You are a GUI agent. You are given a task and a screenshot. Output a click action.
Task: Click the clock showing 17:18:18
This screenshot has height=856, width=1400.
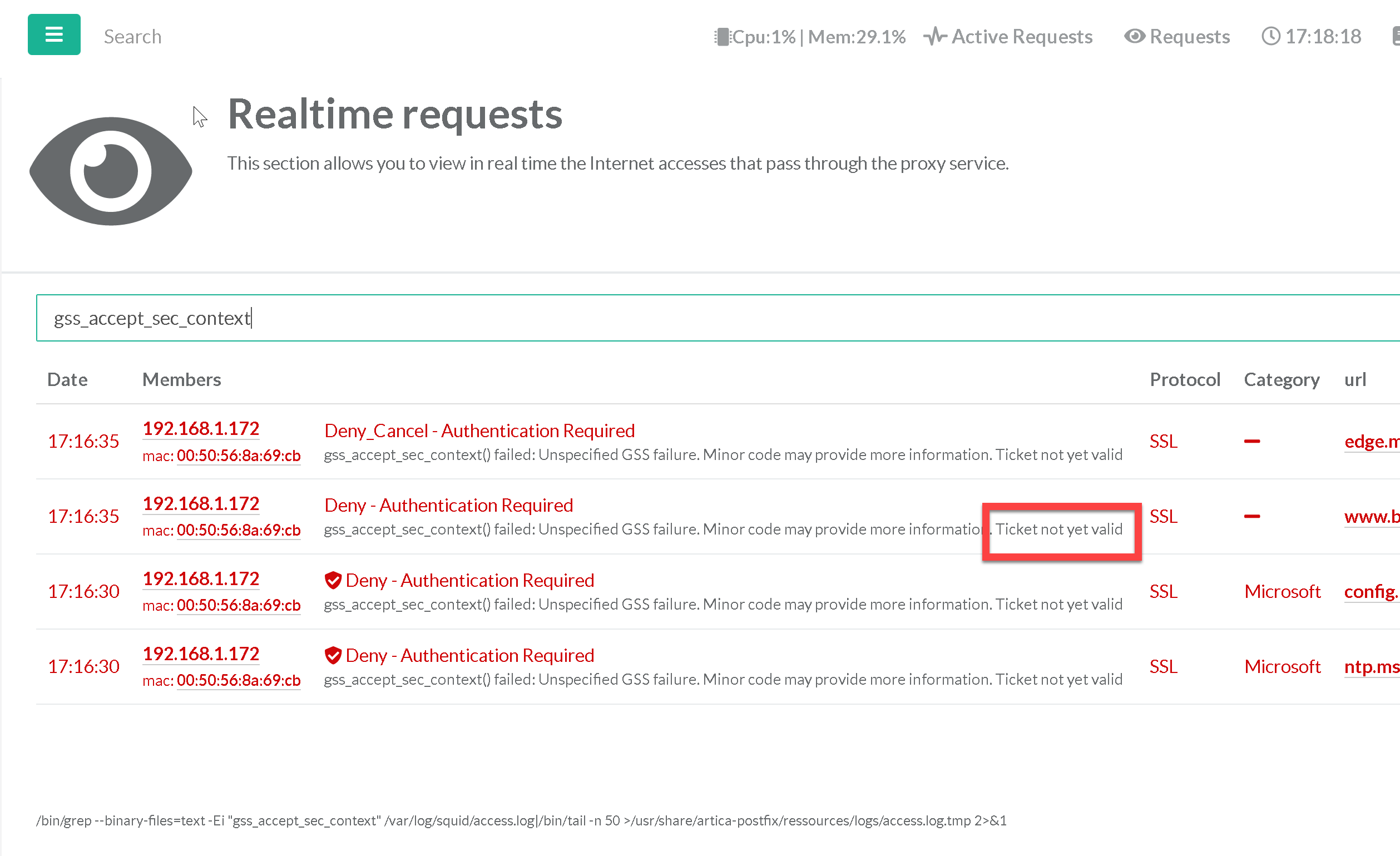tap(1312, 37)
